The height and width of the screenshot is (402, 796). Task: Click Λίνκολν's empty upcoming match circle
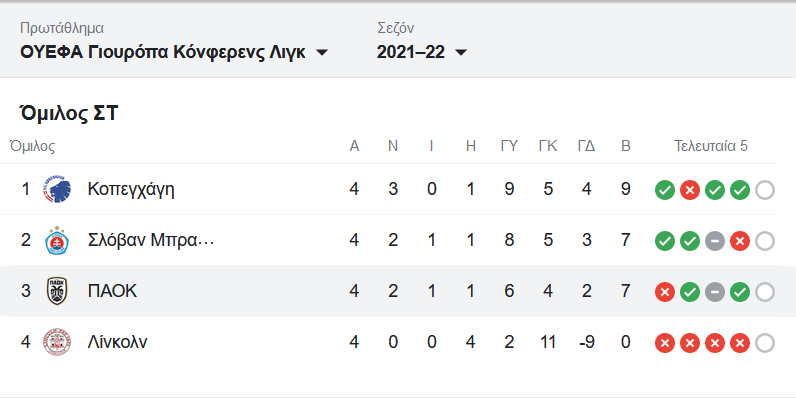[x=766, y=343]
